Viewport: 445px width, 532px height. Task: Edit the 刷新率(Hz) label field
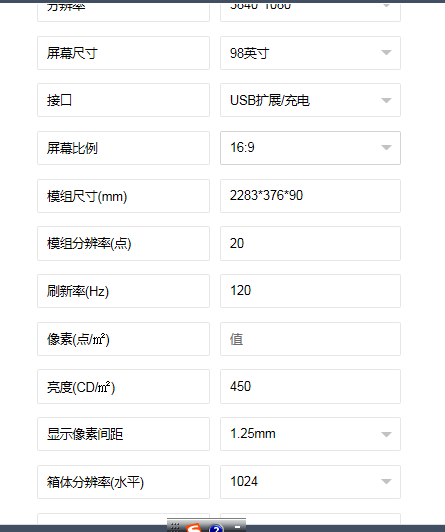tap(123, 291)
